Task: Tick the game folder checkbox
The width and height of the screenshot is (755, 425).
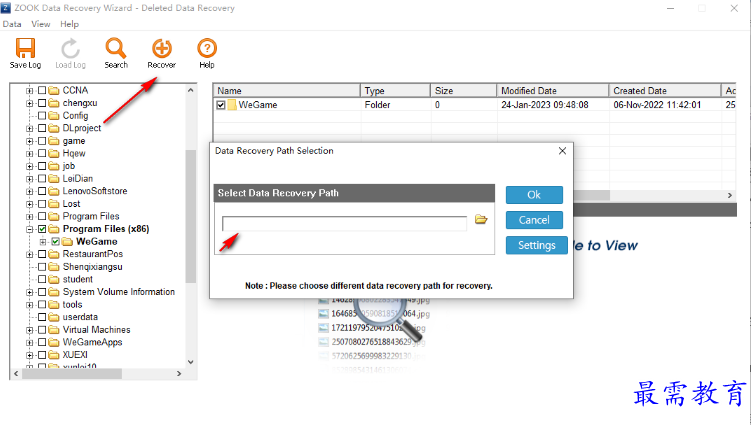Action: tap(42, 141)
